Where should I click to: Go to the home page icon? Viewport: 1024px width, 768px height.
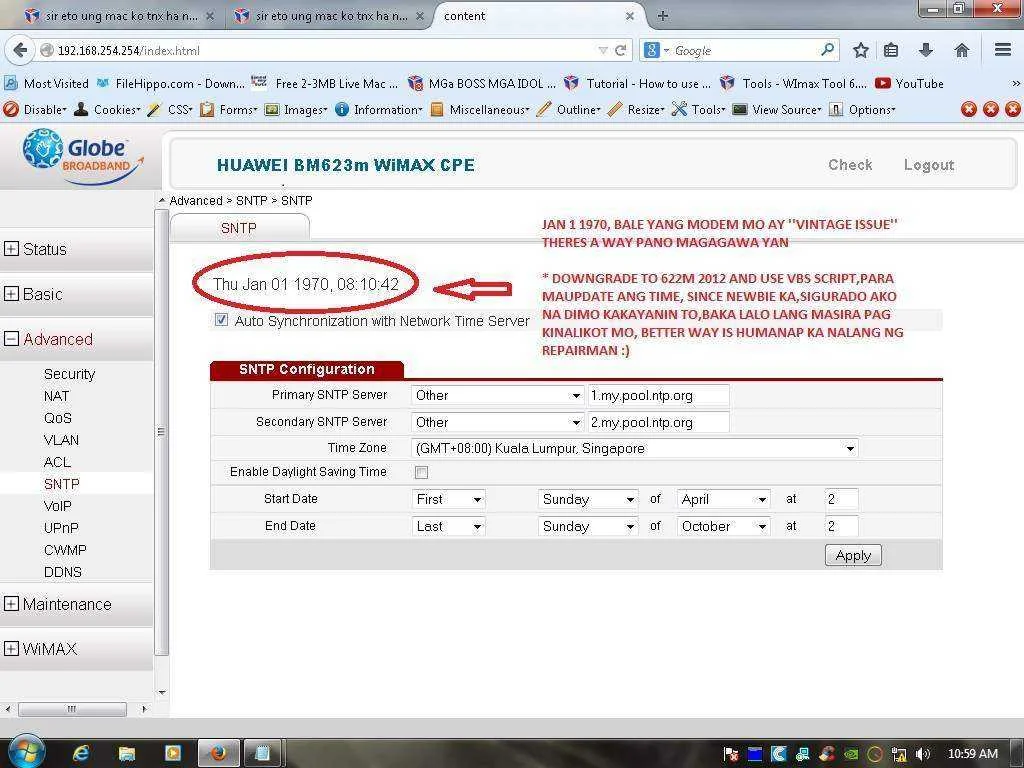pyautogui.click(x=961, y=50)
